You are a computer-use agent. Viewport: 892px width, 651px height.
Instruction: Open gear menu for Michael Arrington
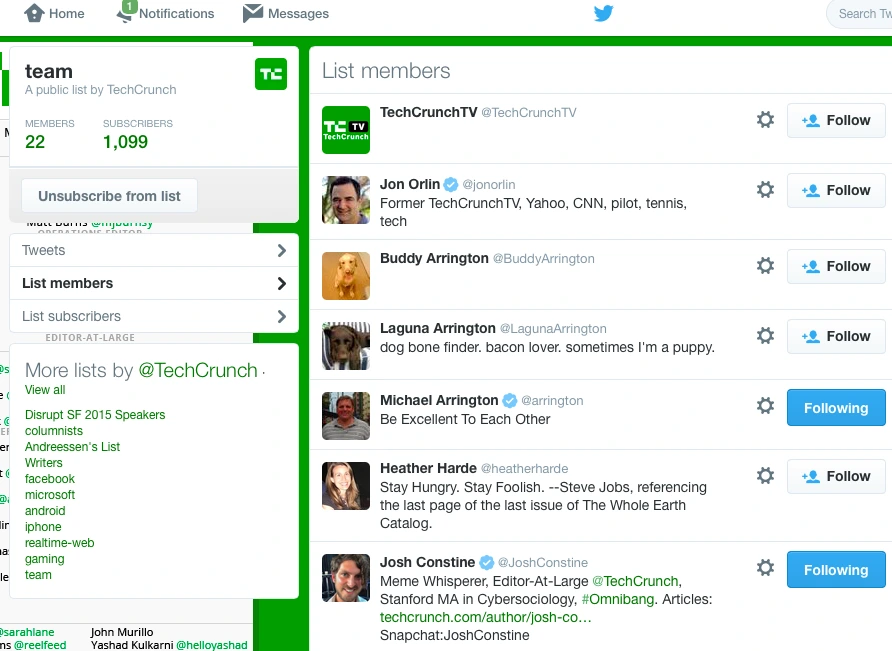tap(765, 406)
